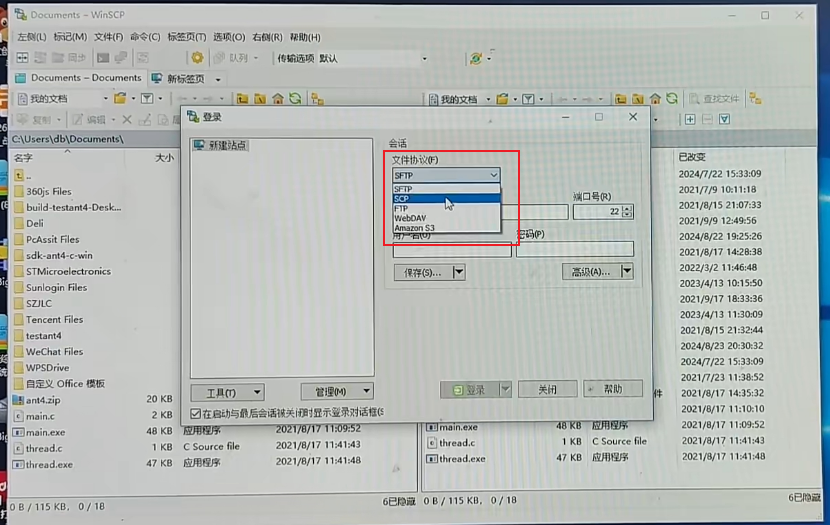The width and height of the screenshot is (830, 525).
Task: Go to home directory in right panel
Action: [x=655, y=98]
